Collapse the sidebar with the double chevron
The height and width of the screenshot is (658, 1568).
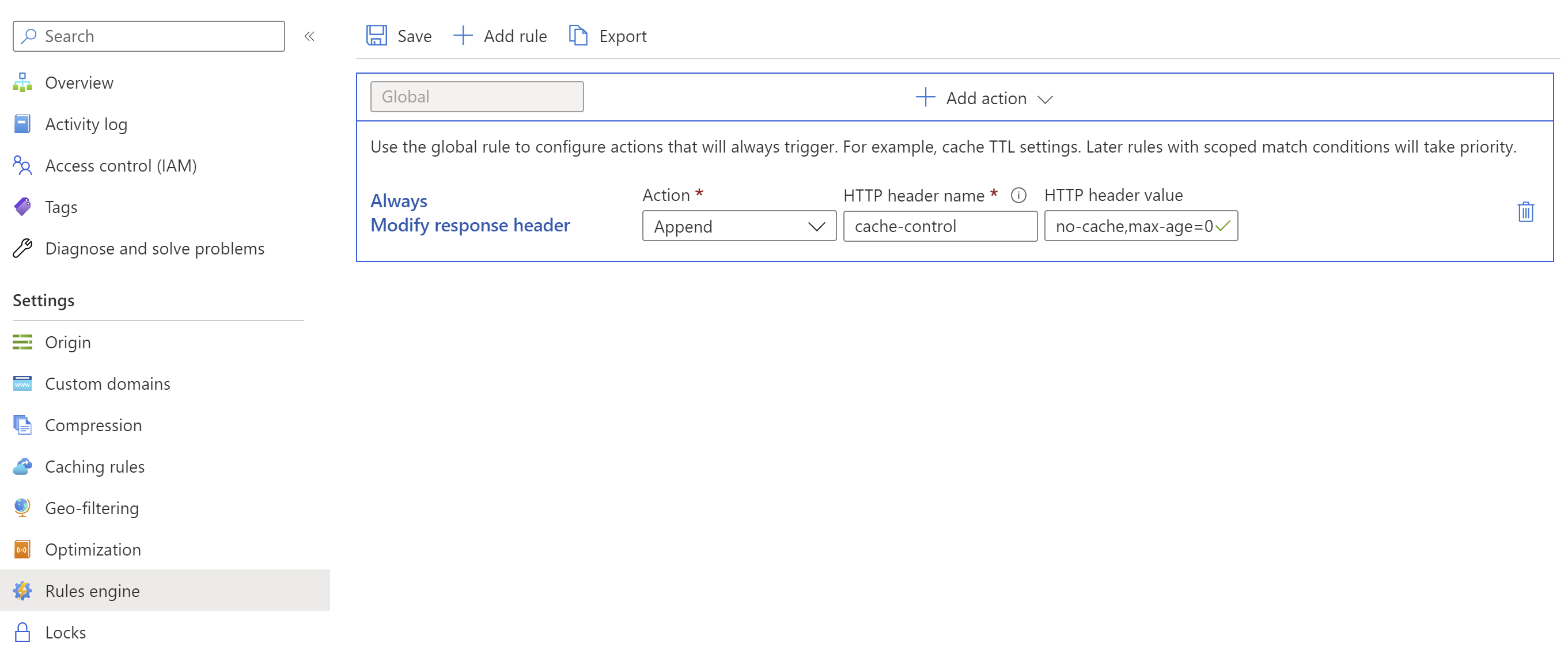309,36
